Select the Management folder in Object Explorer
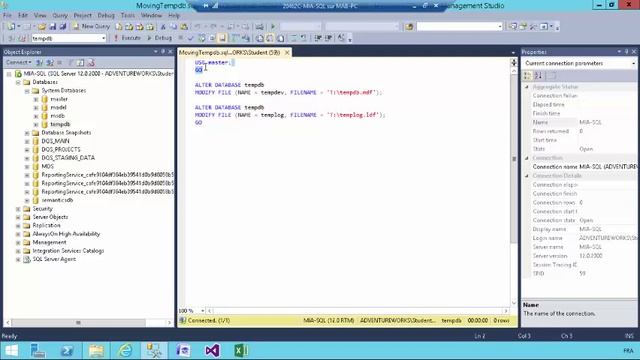640x360 pixels. click(x=49, y=242)
